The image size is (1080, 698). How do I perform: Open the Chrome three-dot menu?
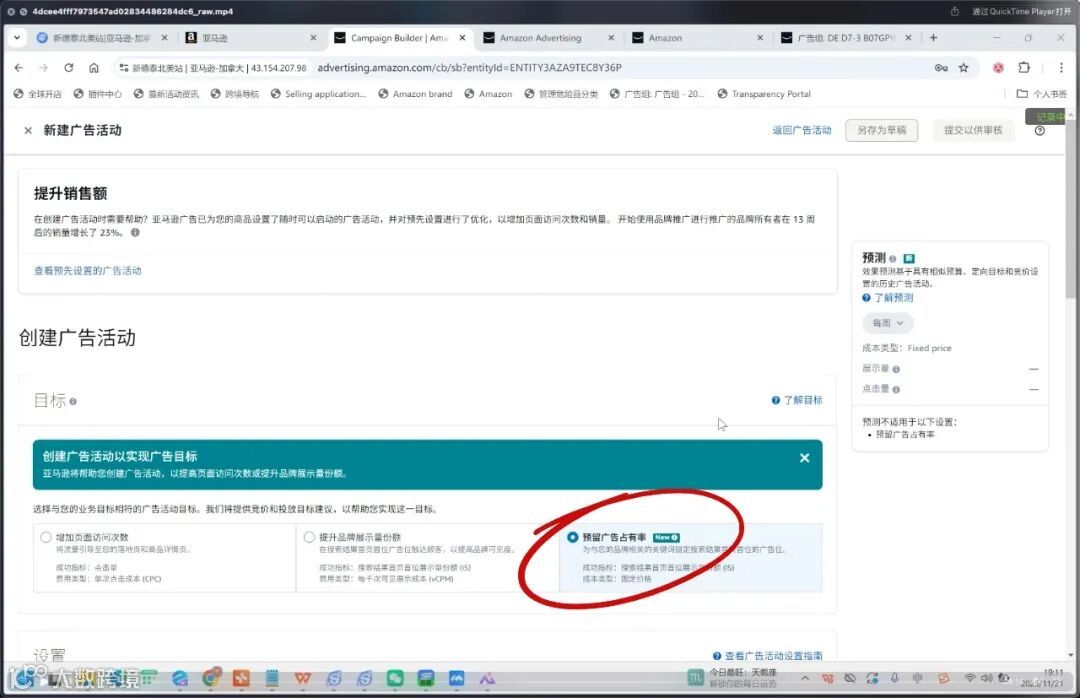(1061, 68)
